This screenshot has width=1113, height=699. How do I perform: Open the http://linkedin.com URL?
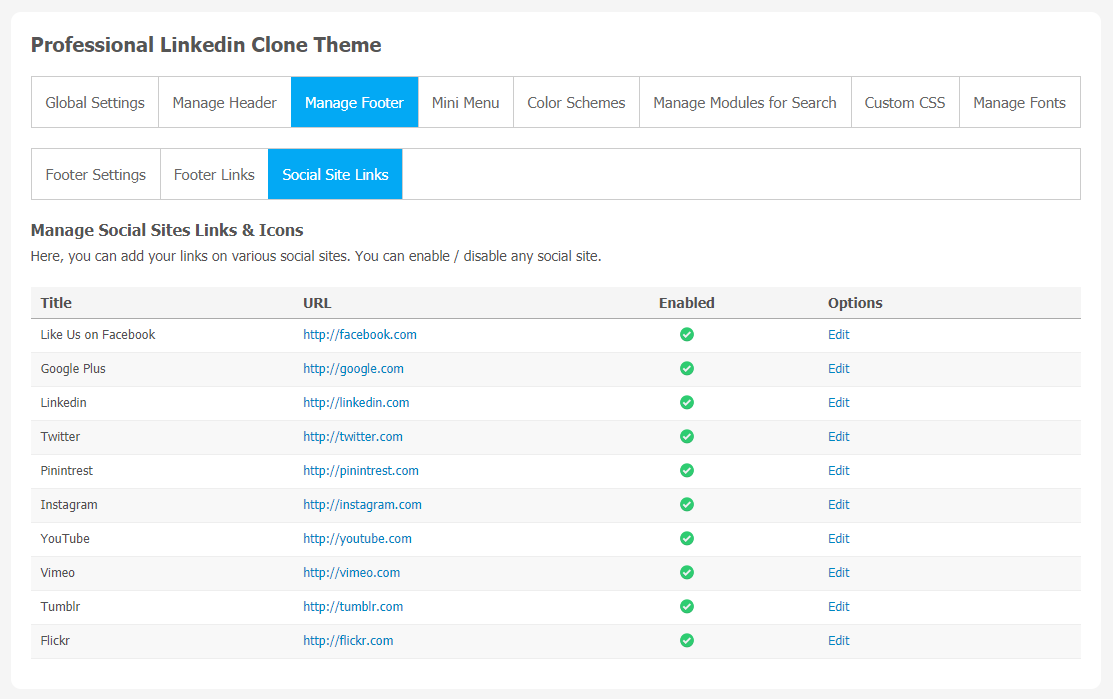[356, 403]
